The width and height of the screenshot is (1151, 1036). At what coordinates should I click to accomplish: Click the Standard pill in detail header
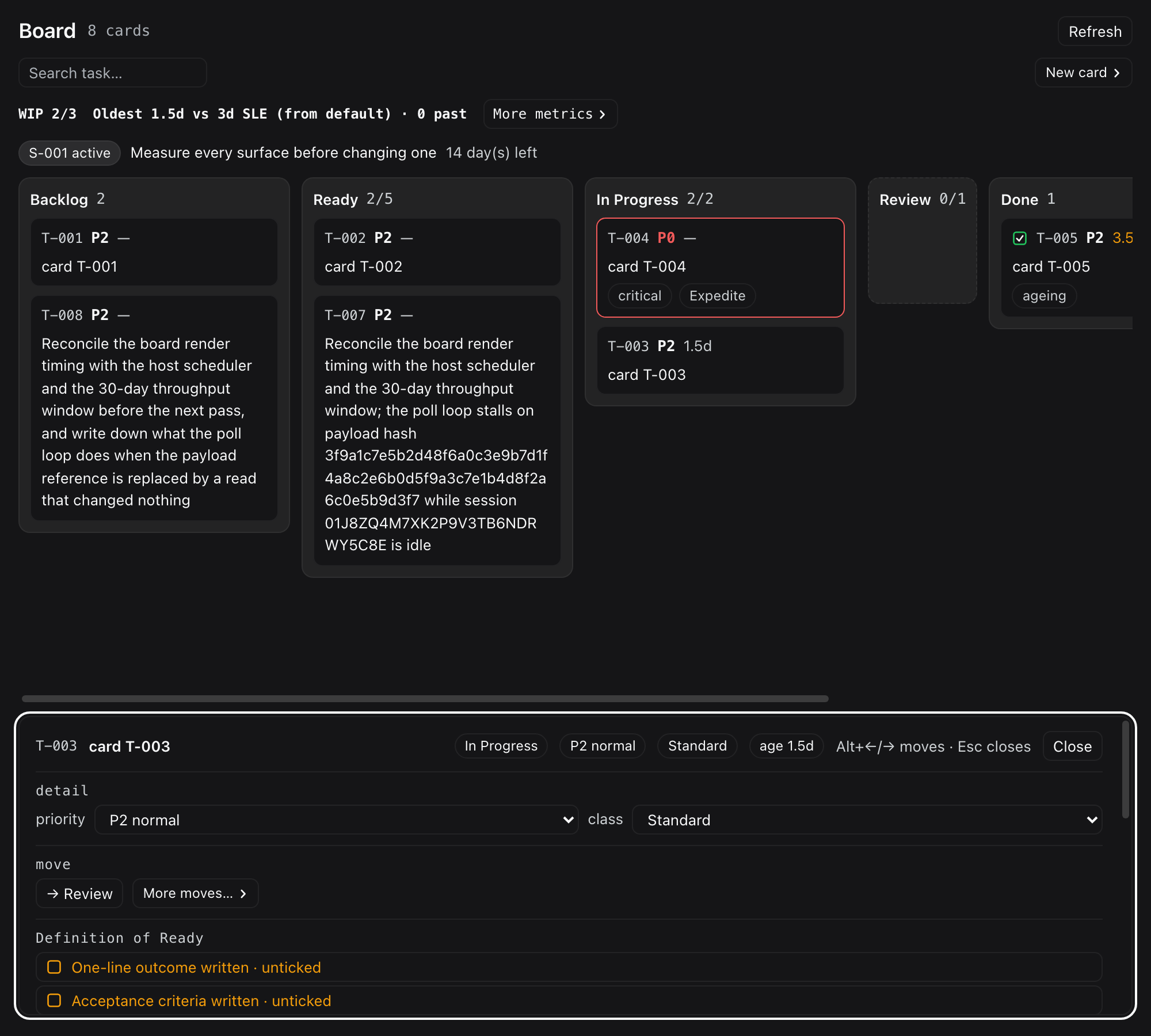(697, 746)
